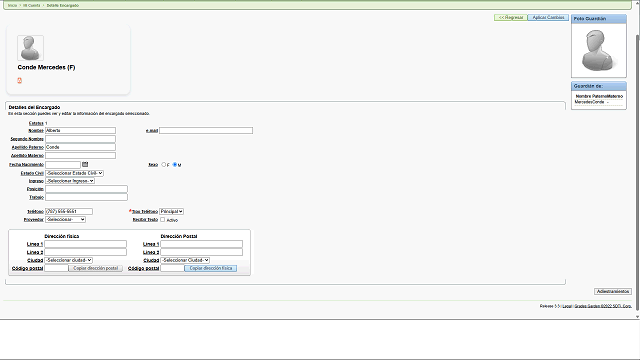This screenshot has width=640, height=360.
Task: Click the Posición input field
Action: click(86, 189)
